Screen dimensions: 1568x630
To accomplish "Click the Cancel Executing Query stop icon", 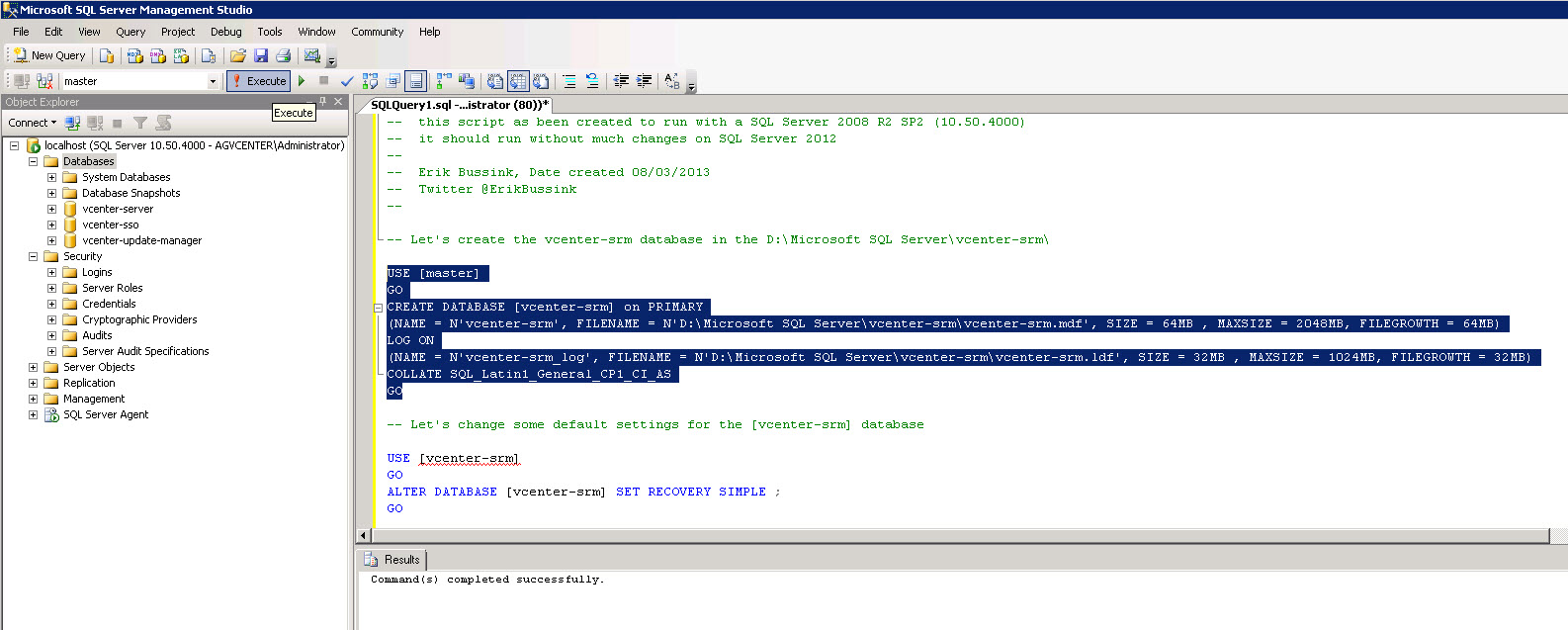I will click(x=323, y=81).
